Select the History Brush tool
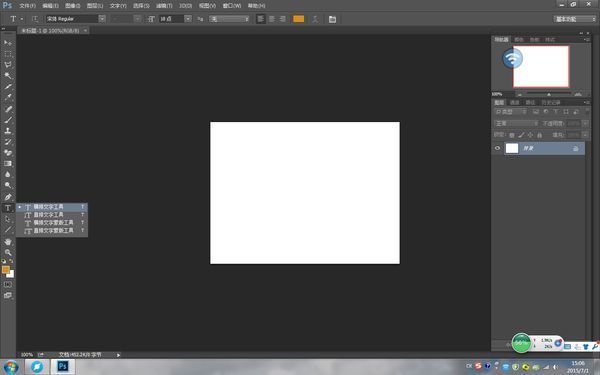This screenshot has height=375, width=600. point(8,142)
